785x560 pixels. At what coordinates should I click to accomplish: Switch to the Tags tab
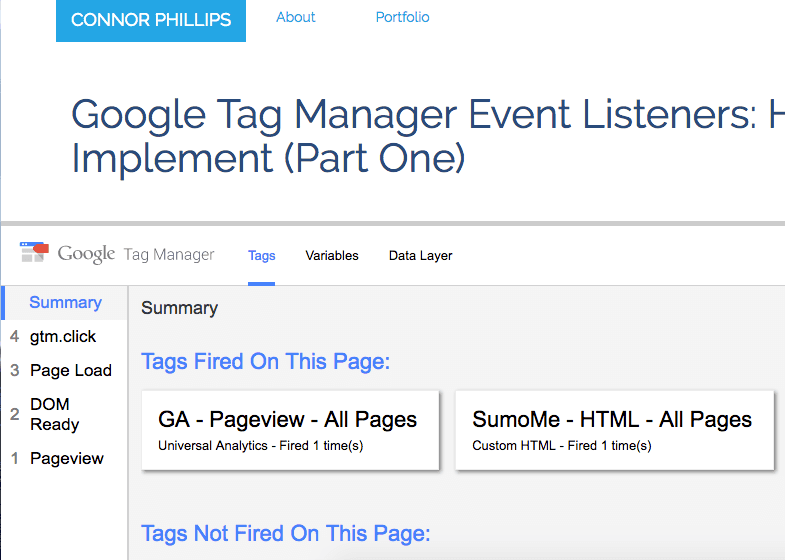pos(261,256)
